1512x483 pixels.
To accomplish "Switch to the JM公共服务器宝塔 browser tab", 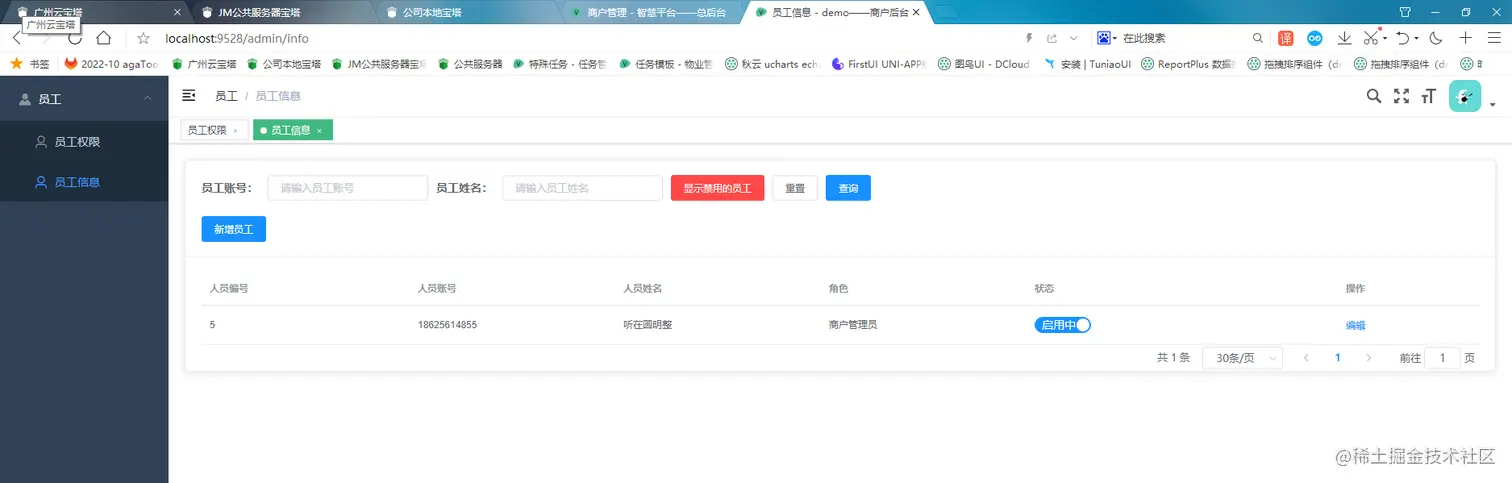I will (x=282, y=12).
